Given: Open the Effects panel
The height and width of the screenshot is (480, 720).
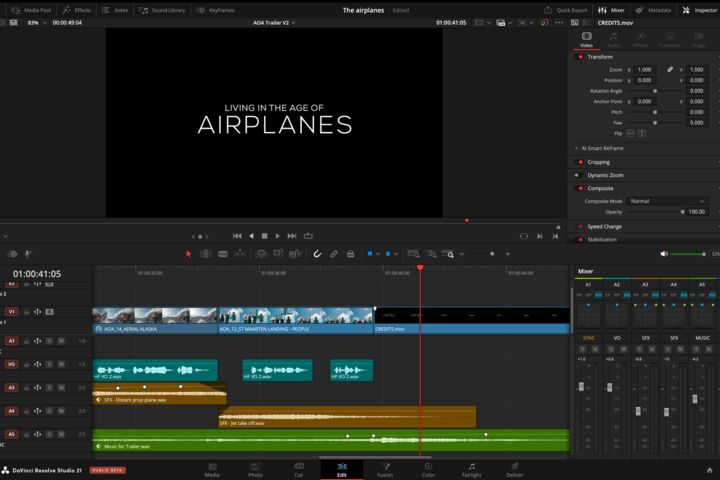Looking at the screenshot, I should pos(76,10).
